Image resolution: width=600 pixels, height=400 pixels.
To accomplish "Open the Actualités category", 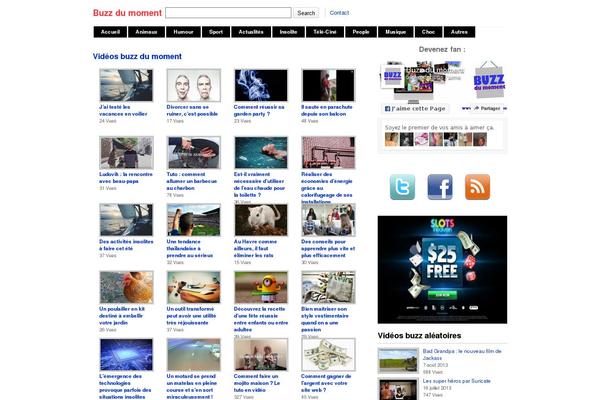I will coord(251,32).
